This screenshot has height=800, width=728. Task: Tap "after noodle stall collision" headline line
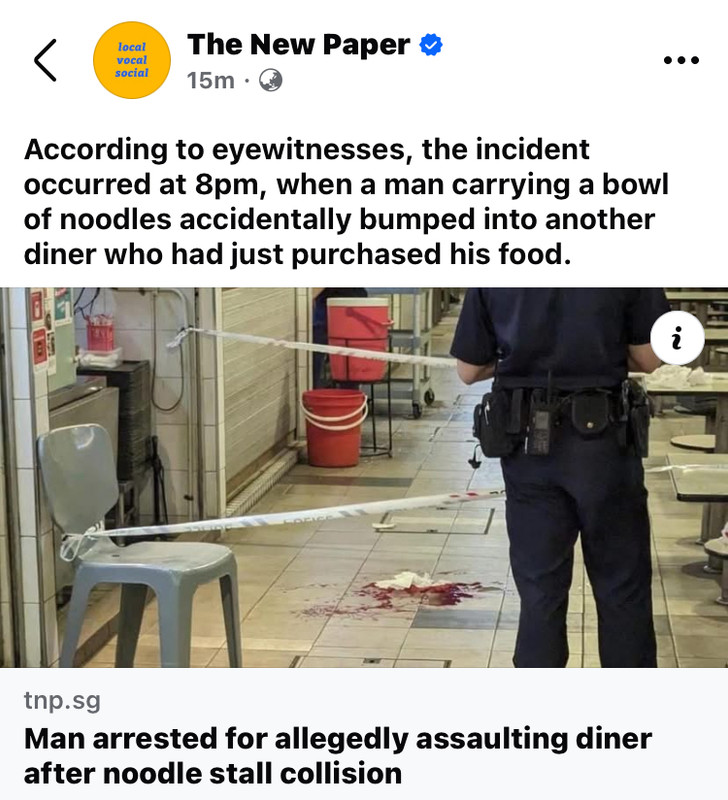pos(213,773)
